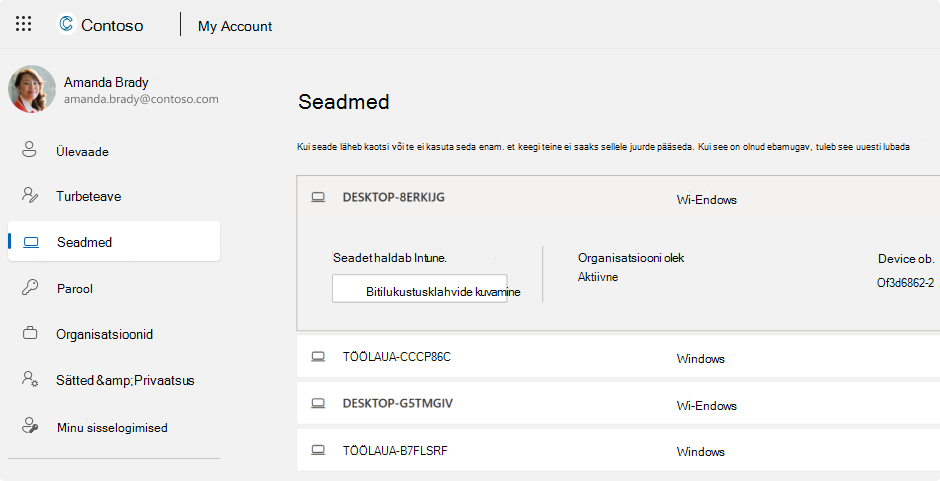The height and width of the screenshot is (481, 940).
Task: Click the description starting 'Kui seade läheb kaotsi'
Action: point(603,147)
